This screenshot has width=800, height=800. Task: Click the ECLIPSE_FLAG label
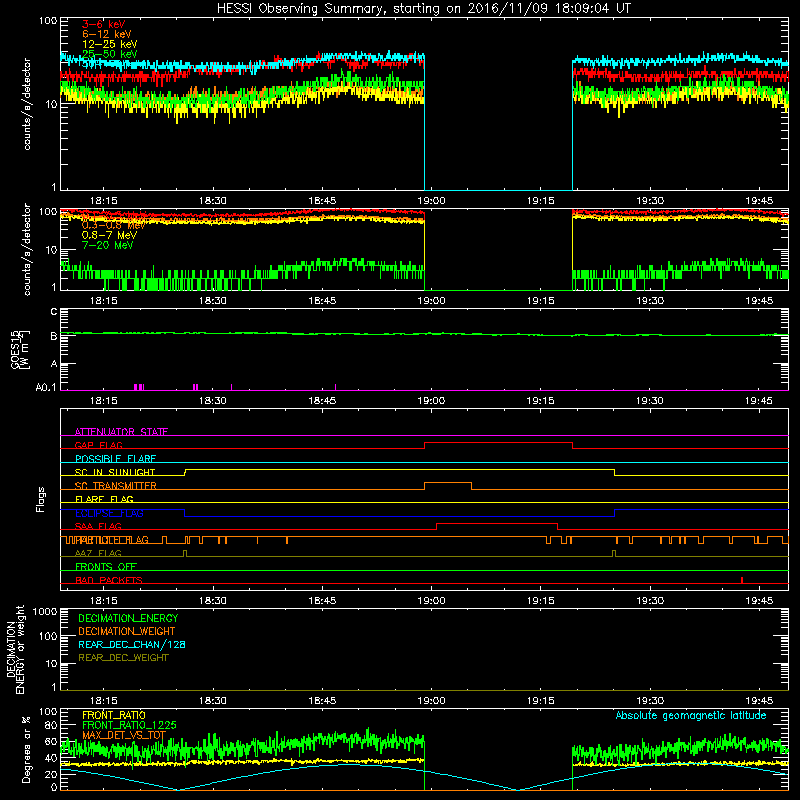coord(109,513)
